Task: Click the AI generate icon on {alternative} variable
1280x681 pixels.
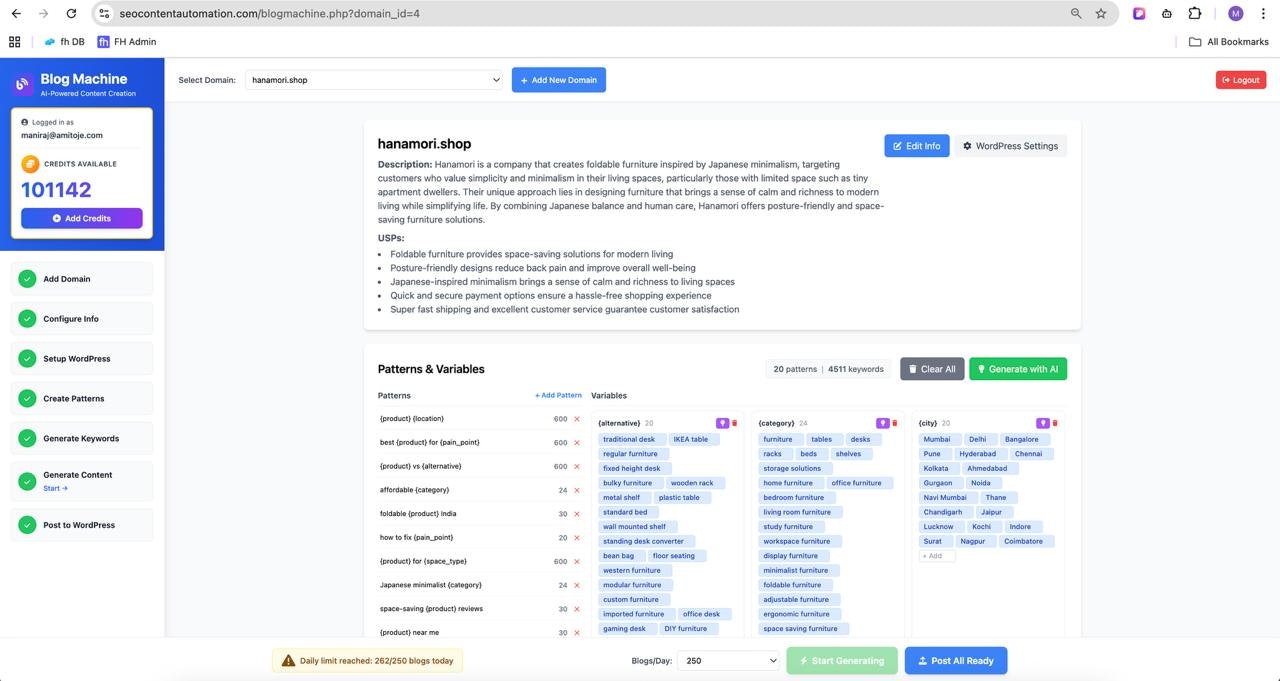Action: click(x=722, y=423)
